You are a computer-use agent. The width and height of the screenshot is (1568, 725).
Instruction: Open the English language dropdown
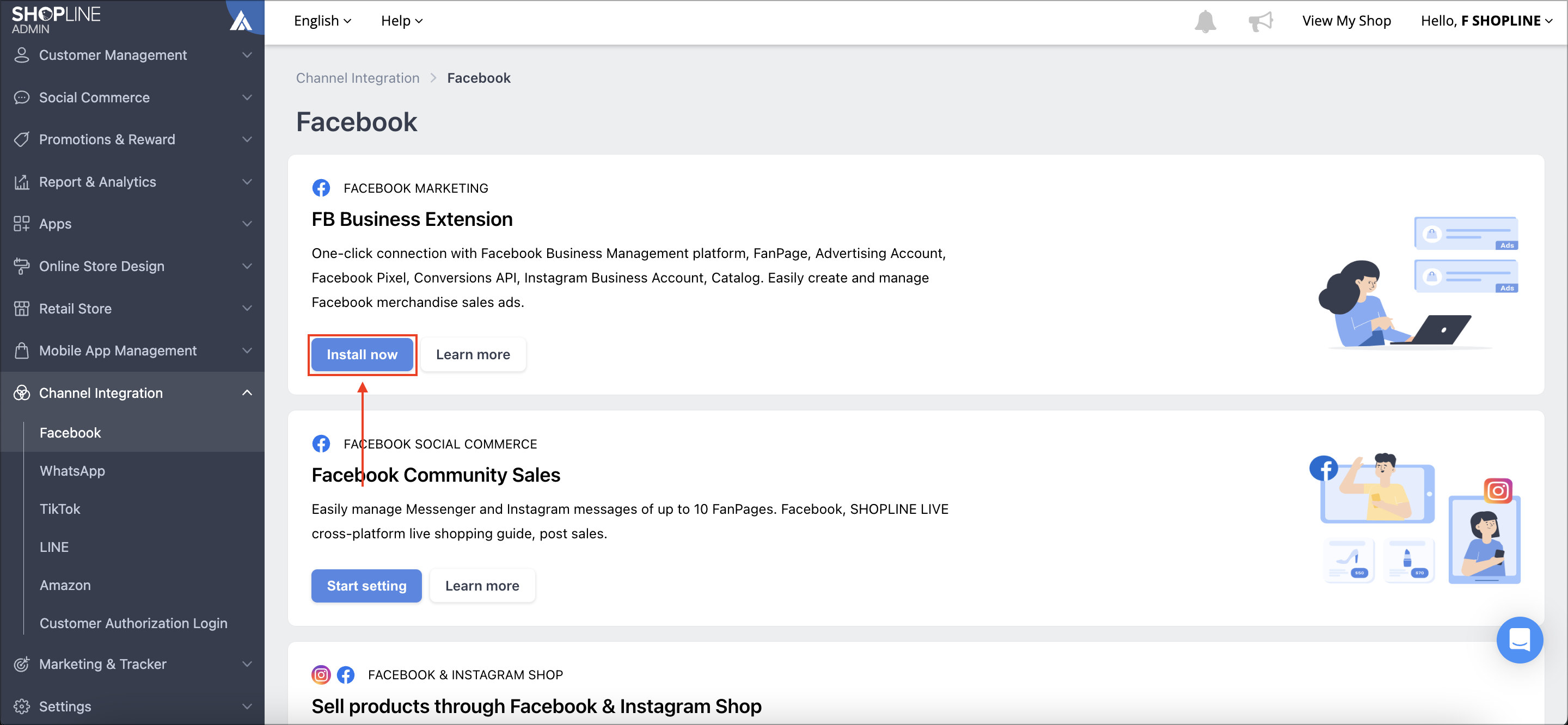click(323, 21)
